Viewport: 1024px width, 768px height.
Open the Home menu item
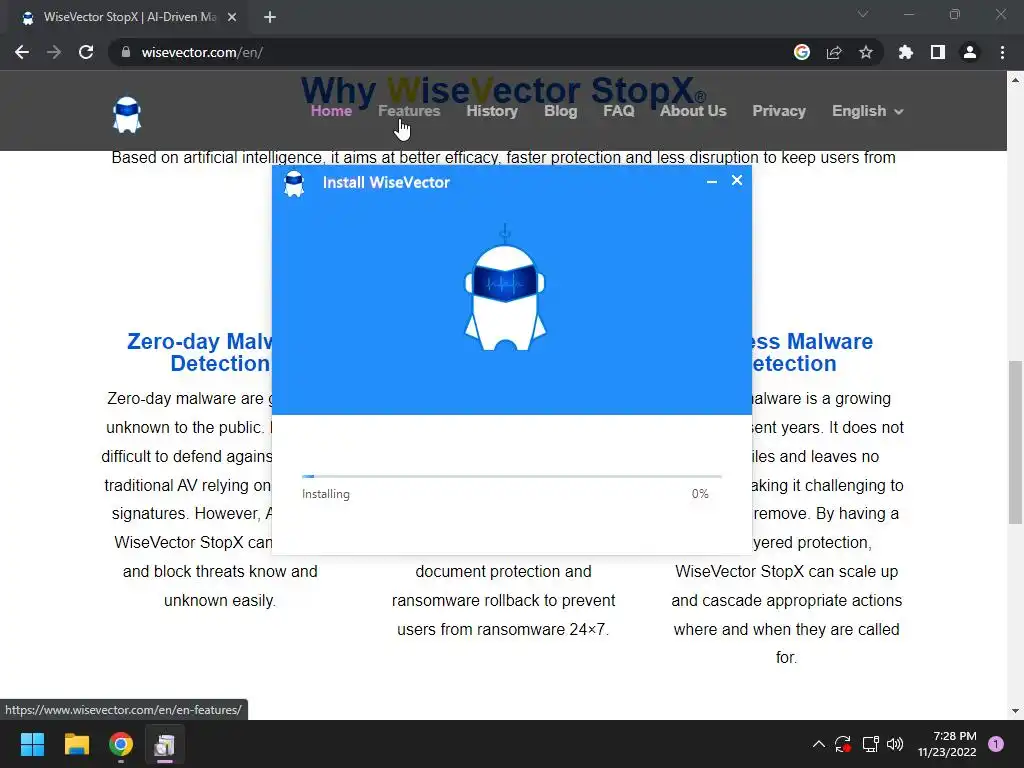click(x=331, y=111)
